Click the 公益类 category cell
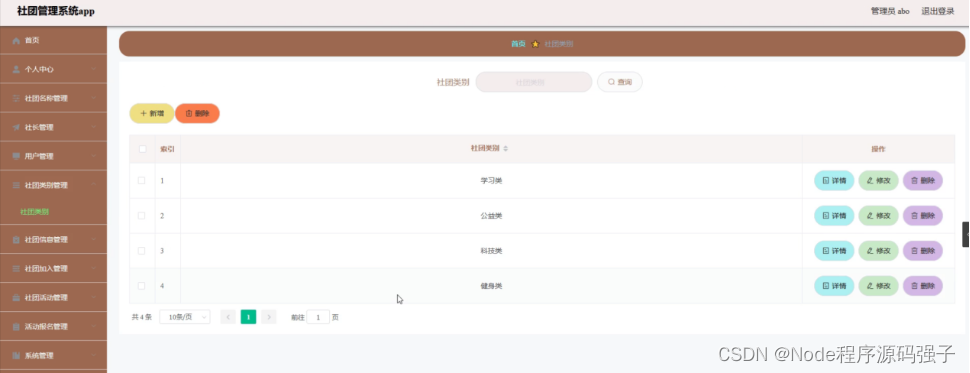Viewport: 970px width, 373px height. 491,216
